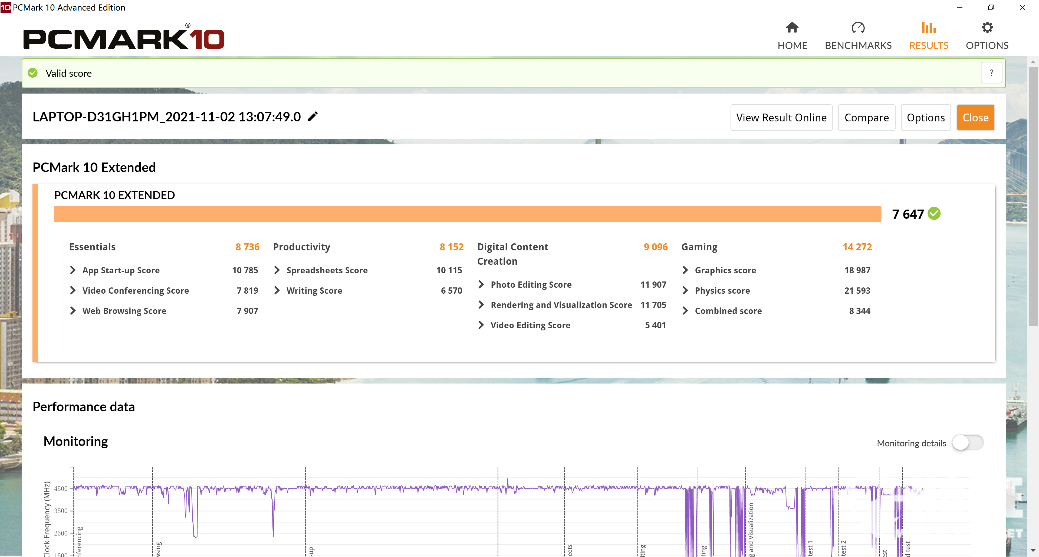The image size is (1039, 557).
Task: Click the vertical scrollbar thumb
Action: click(1033, 195)
